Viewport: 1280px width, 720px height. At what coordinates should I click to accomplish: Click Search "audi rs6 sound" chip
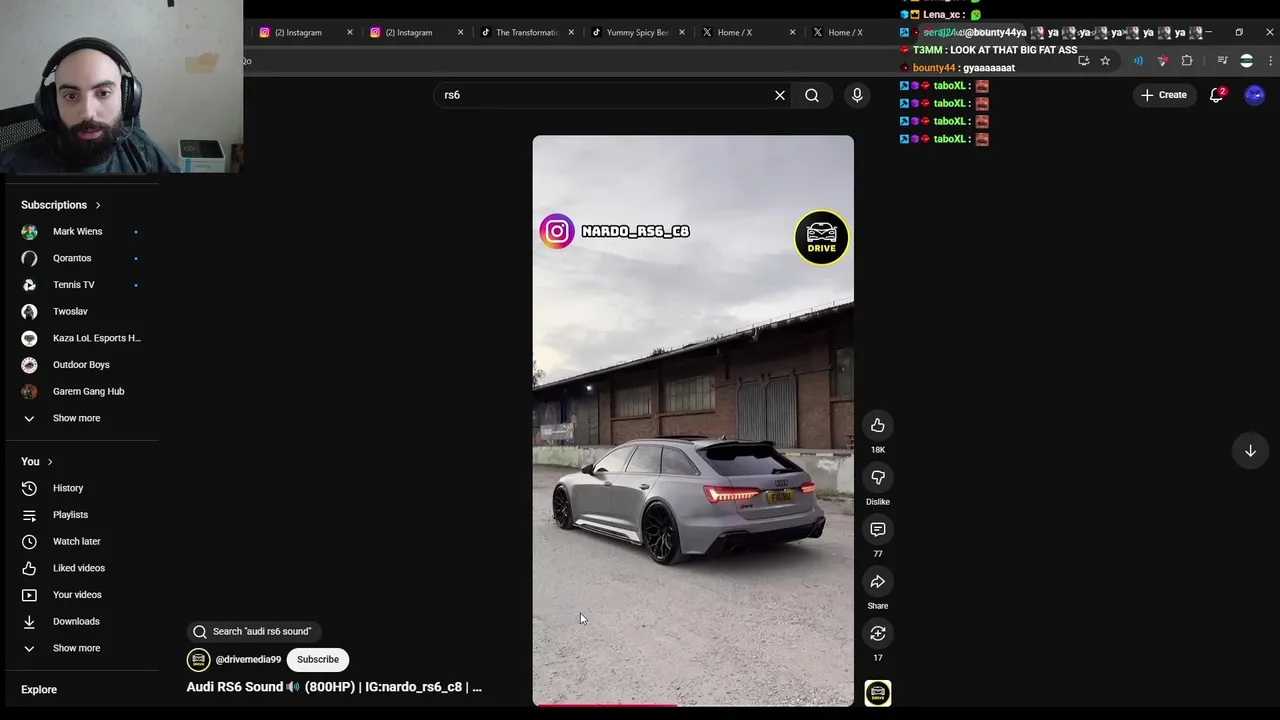click(x=254, y=632)
